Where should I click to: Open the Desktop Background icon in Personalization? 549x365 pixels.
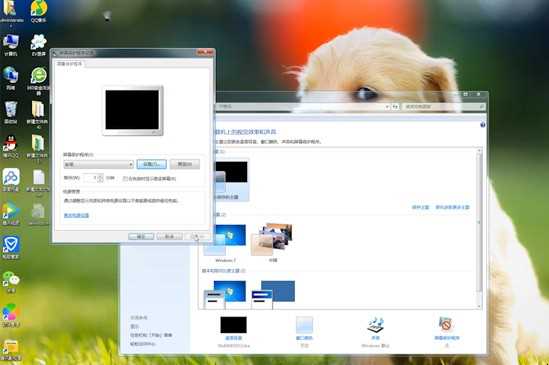tap(233, 325)
